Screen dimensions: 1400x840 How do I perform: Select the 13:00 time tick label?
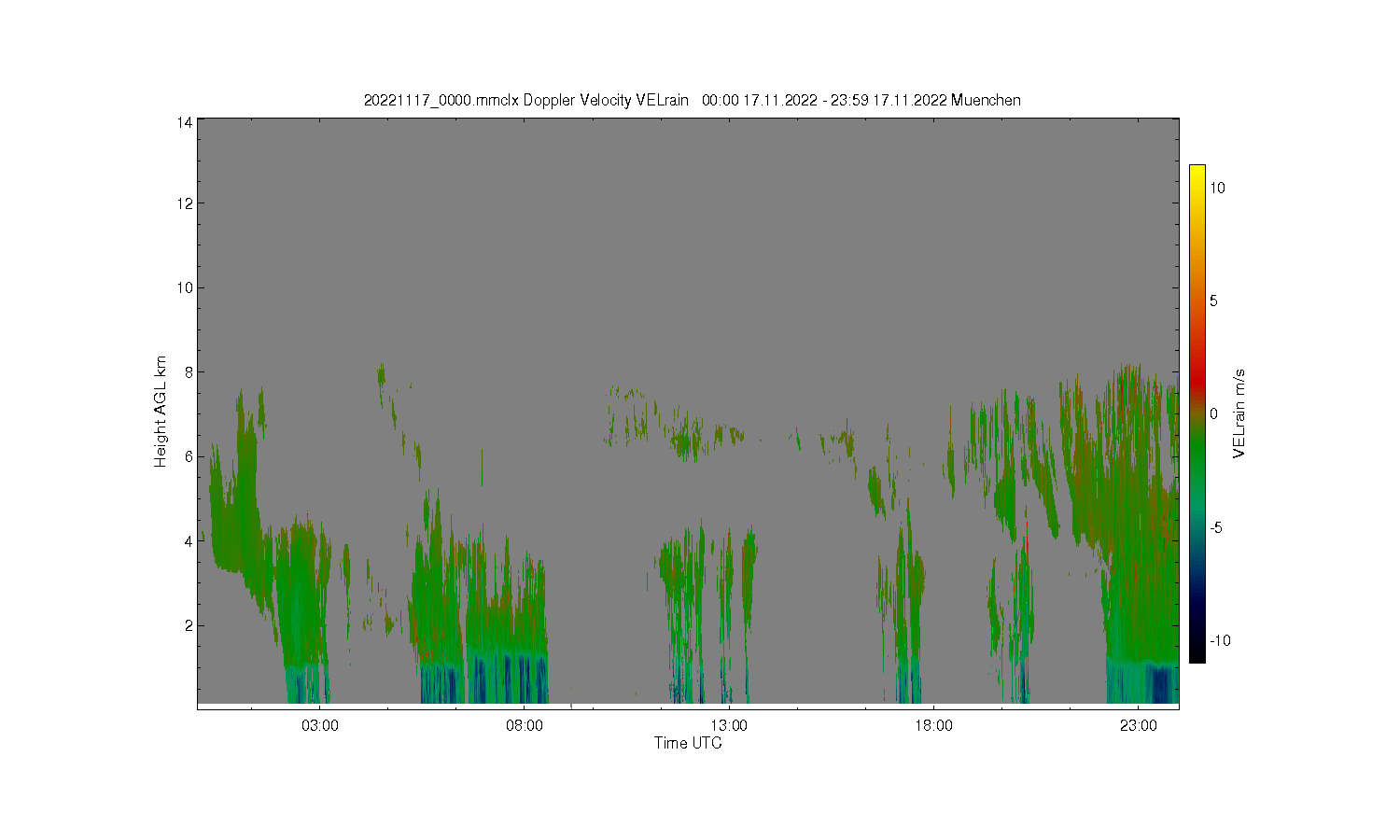point(729,725)
